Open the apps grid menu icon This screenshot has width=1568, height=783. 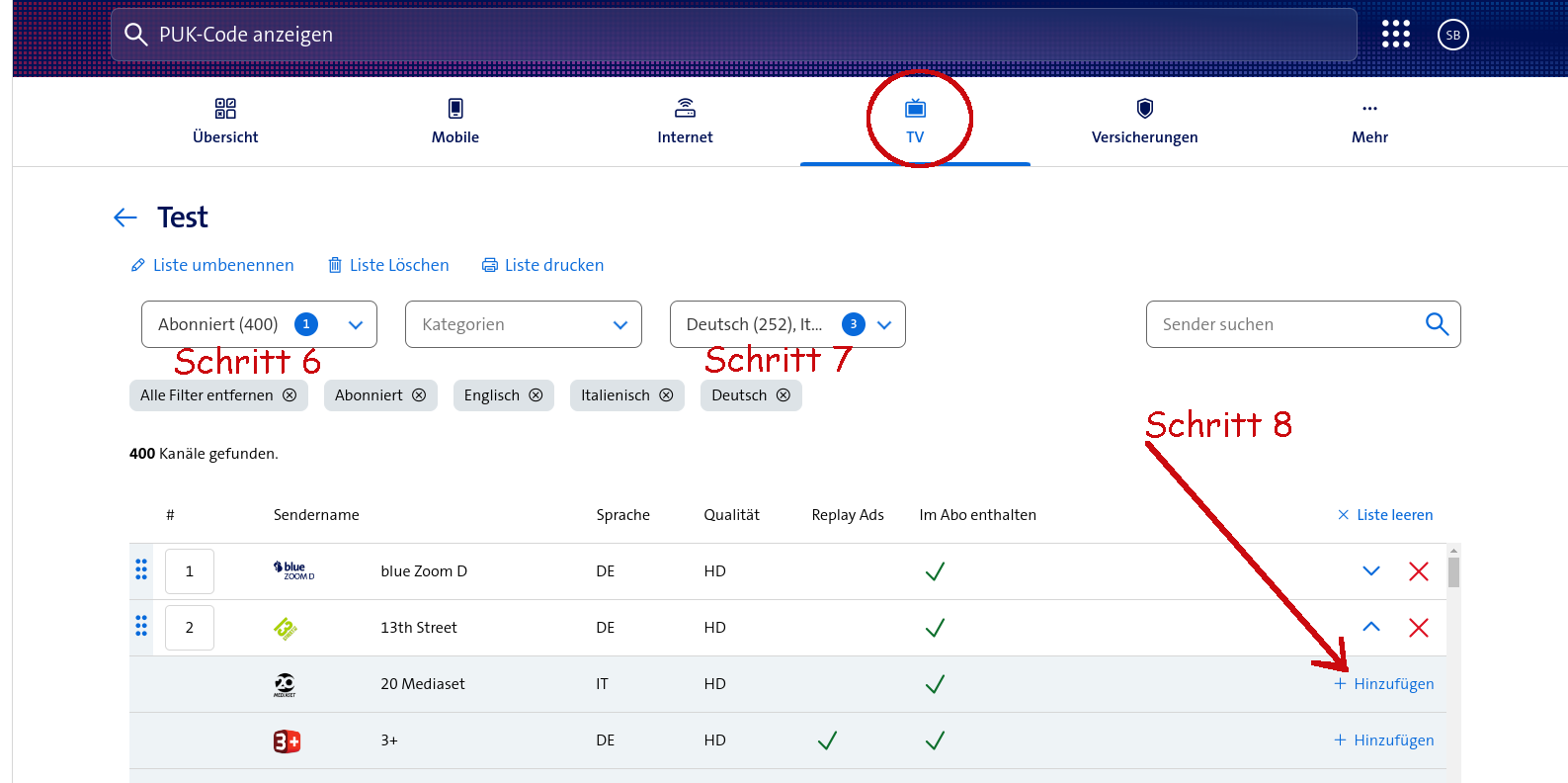1395,35
